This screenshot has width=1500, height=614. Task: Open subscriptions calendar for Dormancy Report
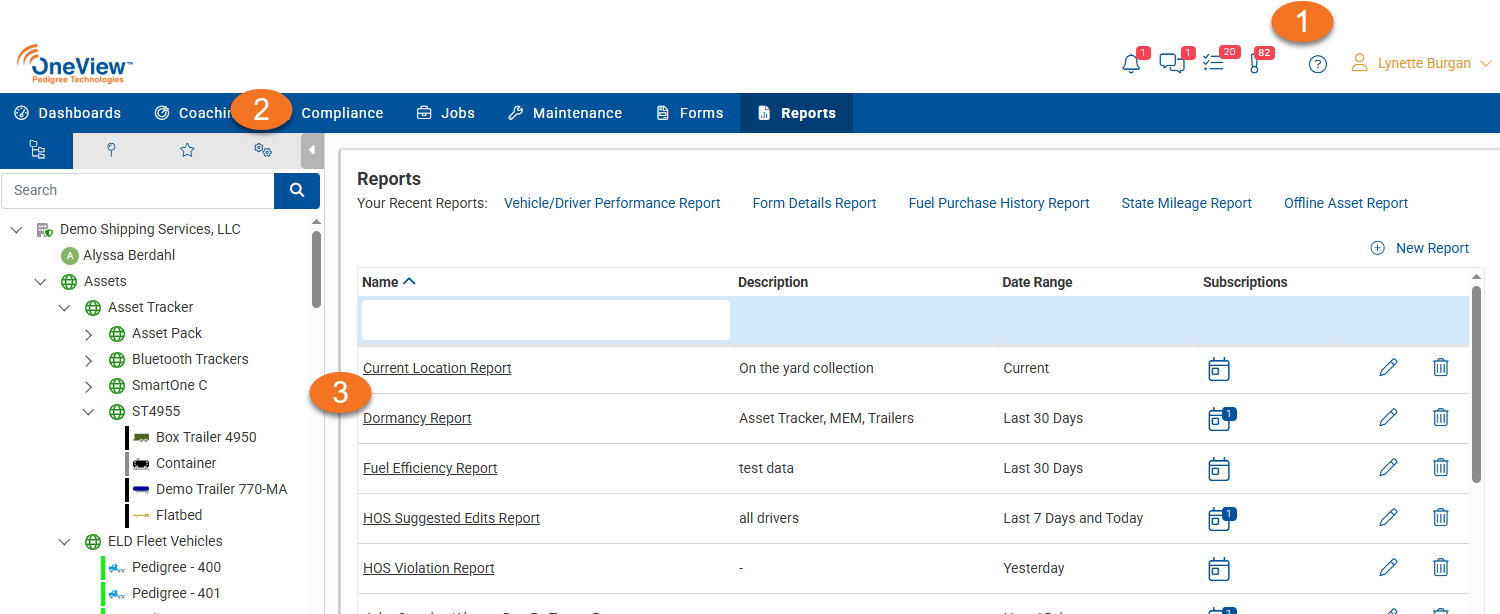1221,418
